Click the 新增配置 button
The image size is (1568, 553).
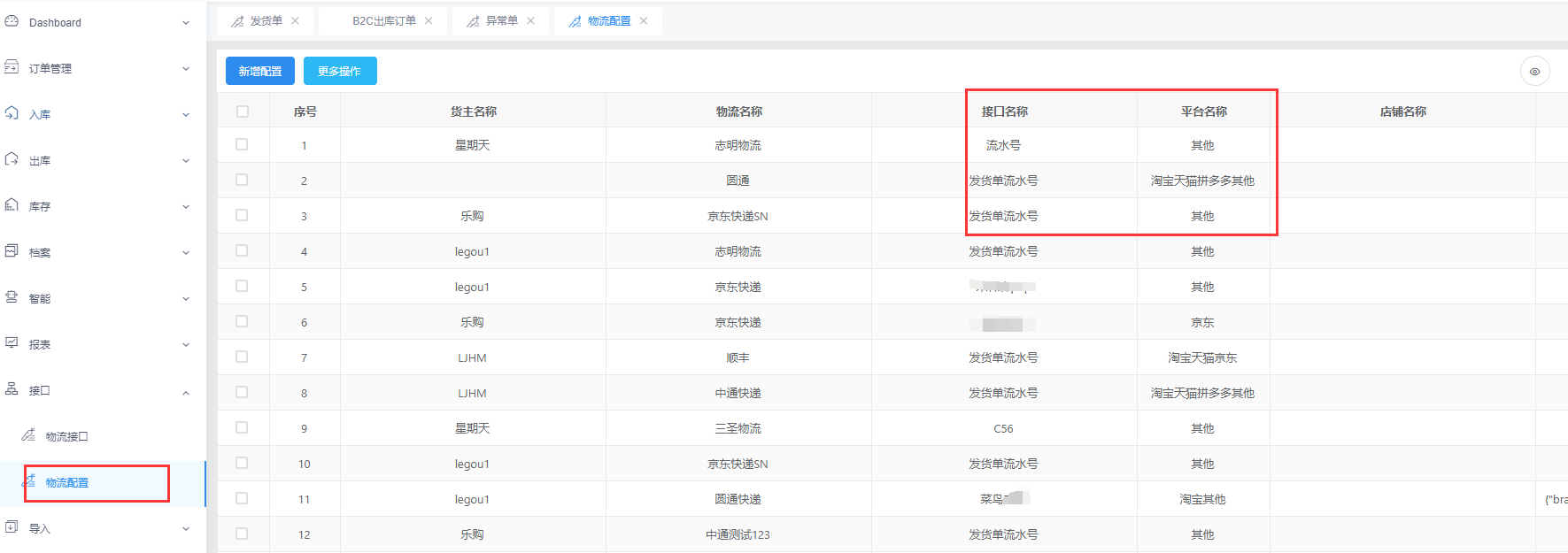click(260, 72)
